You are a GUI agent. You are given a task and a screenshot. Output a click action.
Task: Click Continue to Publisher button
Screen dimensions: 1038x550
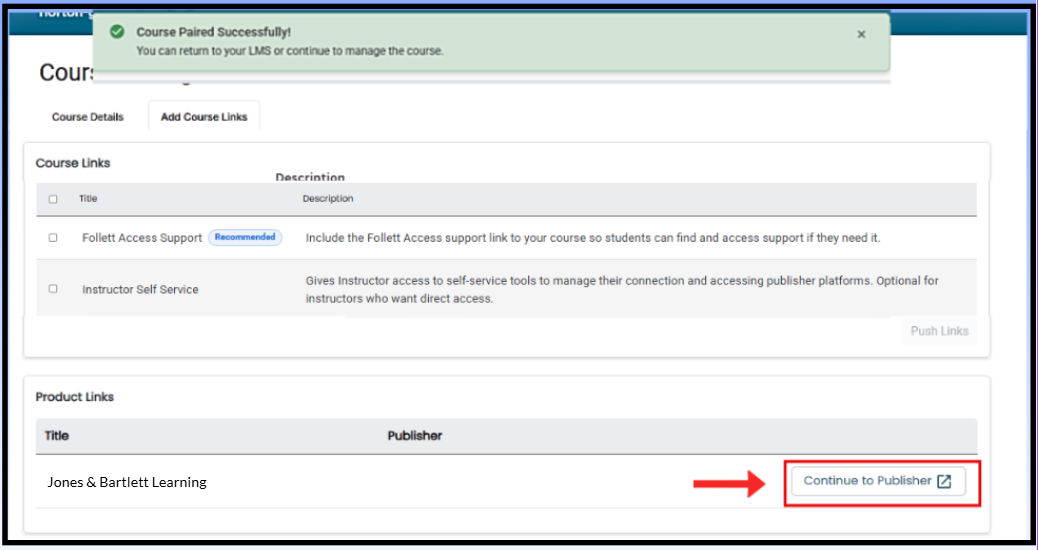point(878,481)
